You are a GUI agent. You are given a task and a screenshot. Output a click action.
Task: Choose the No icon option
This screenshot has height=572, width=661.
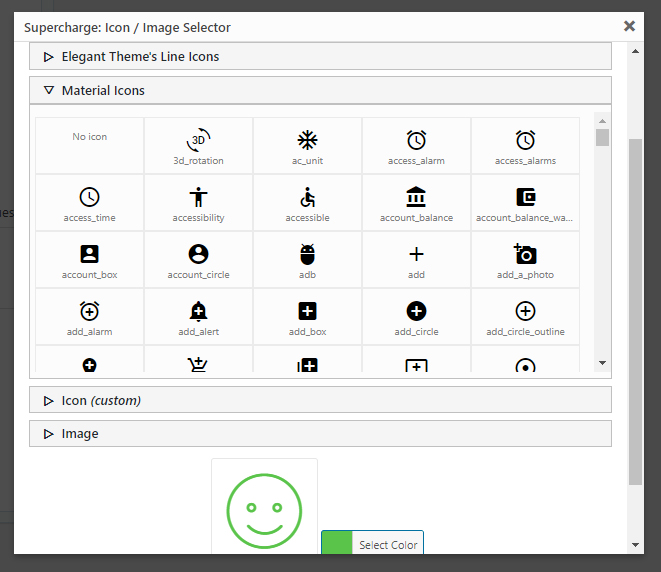click(x=90, y=144)
